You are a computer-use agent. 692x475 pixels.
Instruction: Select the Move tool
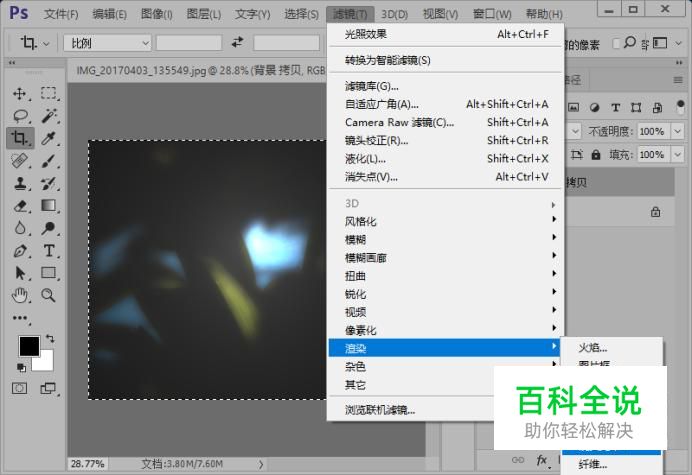click(x=19, y=94)
